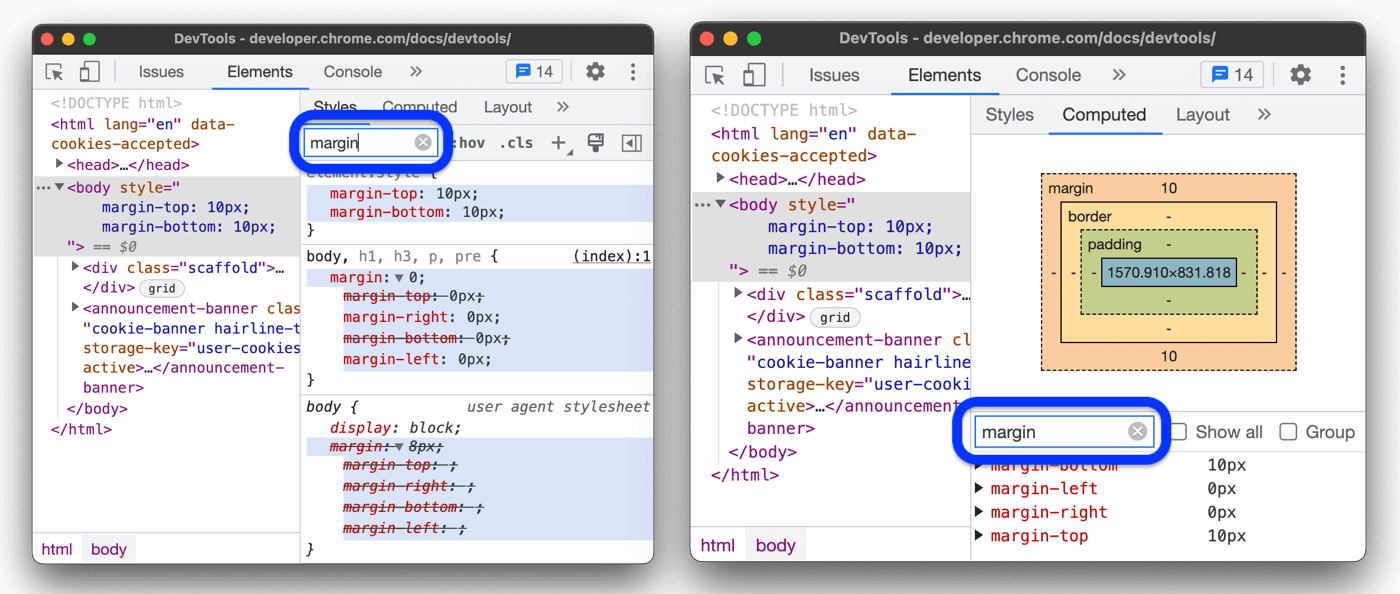Open the (index):1 stylesheet link

point(614,256)
